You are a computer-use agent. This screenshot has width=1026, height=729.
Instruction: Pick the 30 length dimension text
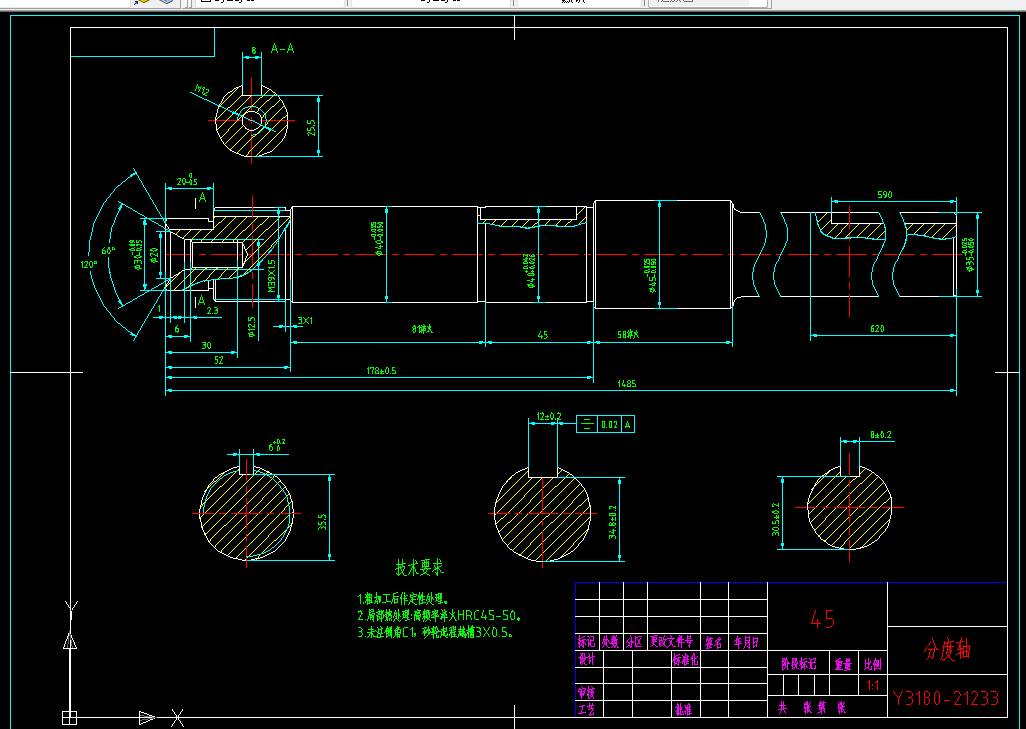pos(206,346)
